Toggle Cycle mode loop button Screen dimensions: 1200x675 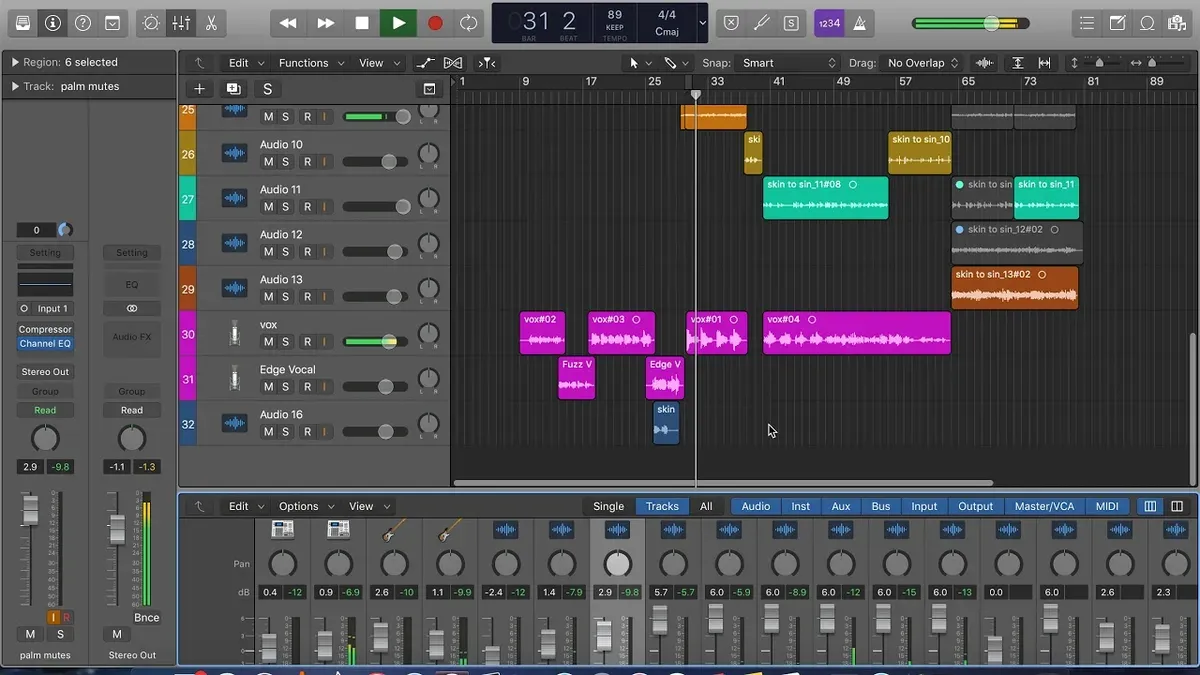[468, 22]
